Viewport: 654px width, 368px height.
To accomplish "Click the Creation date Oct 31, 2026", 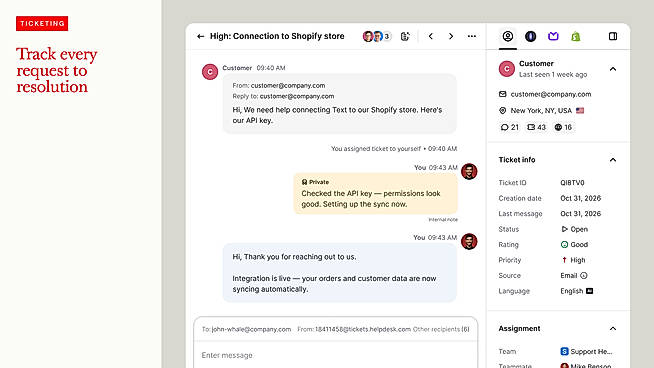I will pyautogui.click(x=581, y=198).
